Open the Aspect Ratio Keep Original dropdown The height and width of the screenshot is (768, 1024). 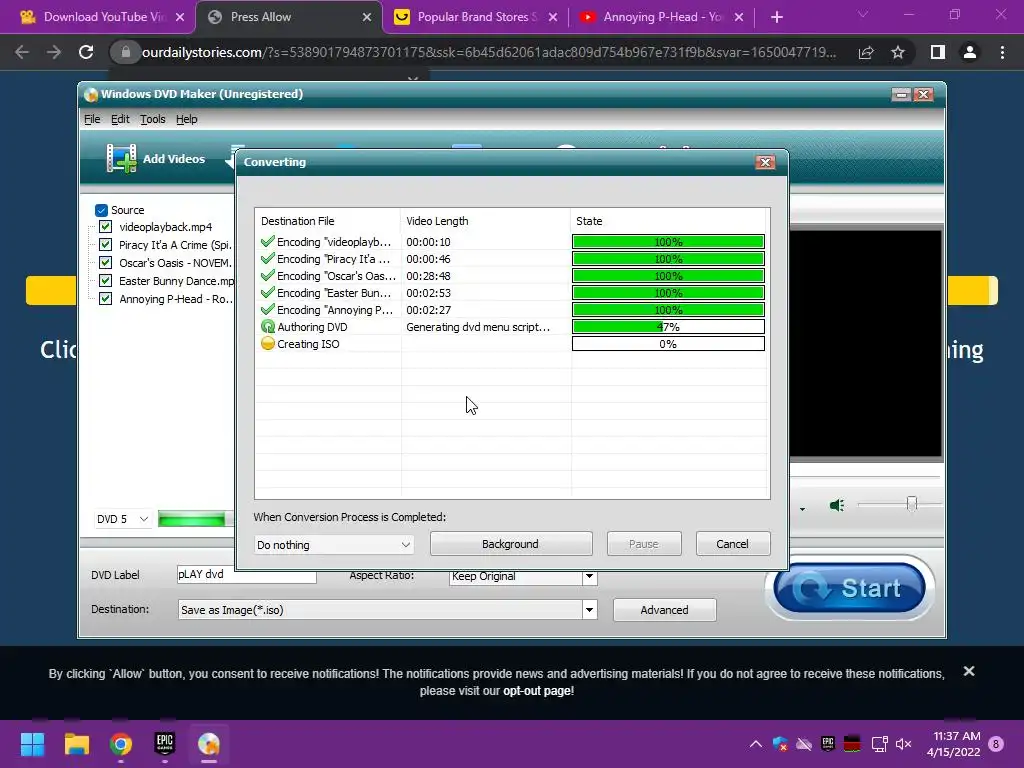click(523, 577)
